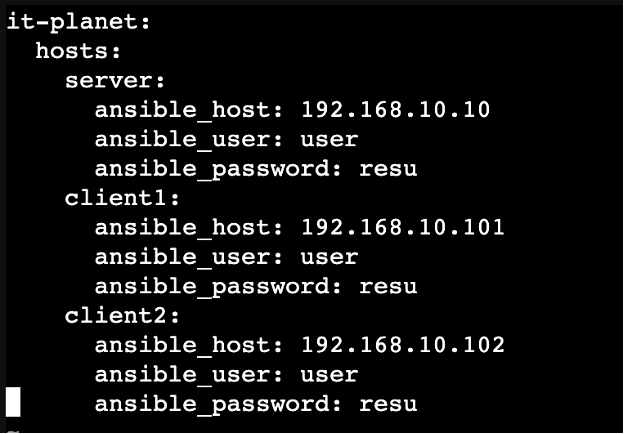624x434 pixels.
Task: Click the it-planet group name
Action: pyautogui.click(x=74, y=23)
